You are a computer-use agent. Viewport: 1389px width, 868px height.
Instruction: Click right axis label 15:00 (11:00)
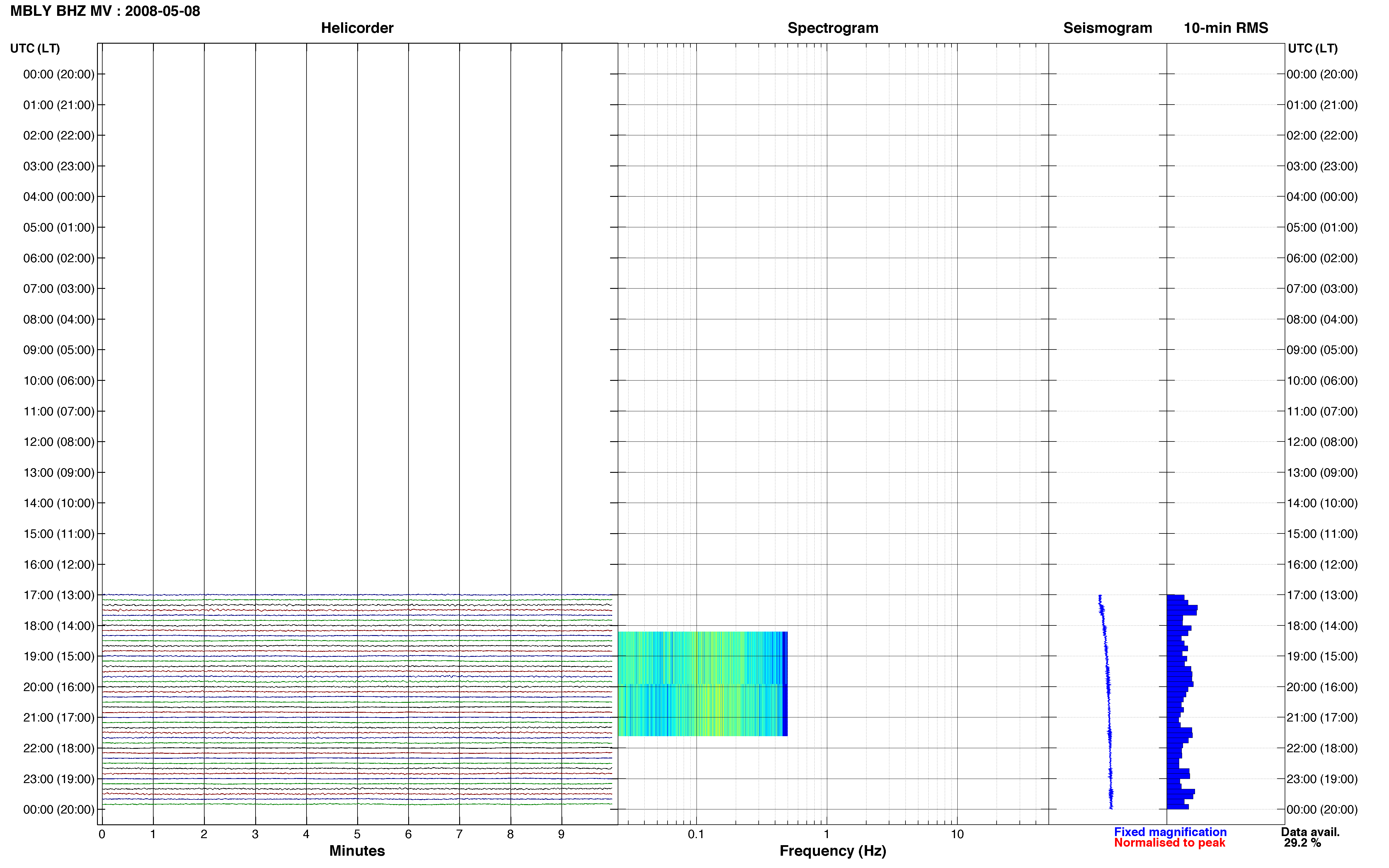coord(1322,534)
